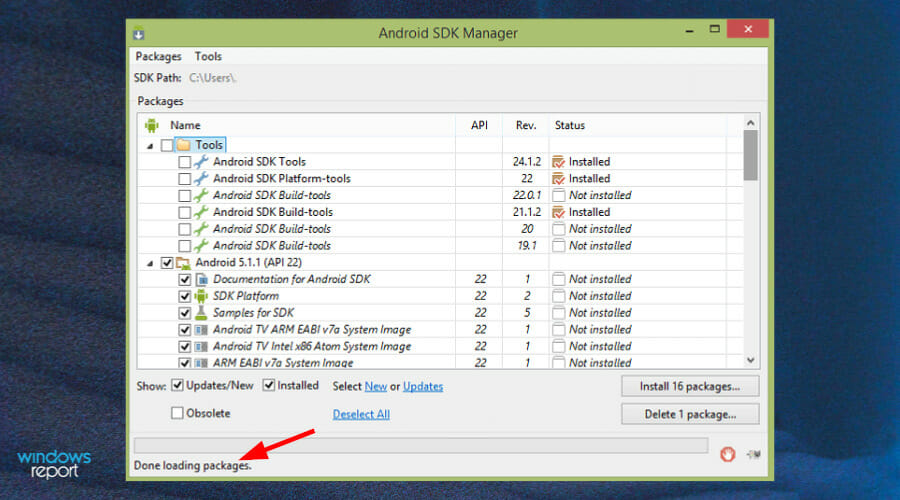Click Android 5.1.1 (API 22) folder icon
This screenshot has width=900, height=500.
pos(184,263)
